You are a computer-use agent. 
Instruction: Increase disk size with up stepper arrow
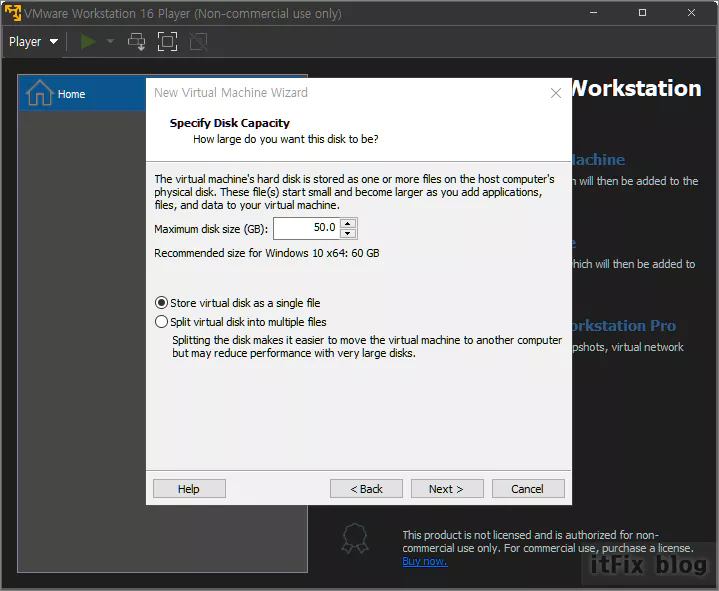click(x=348, y=223)
